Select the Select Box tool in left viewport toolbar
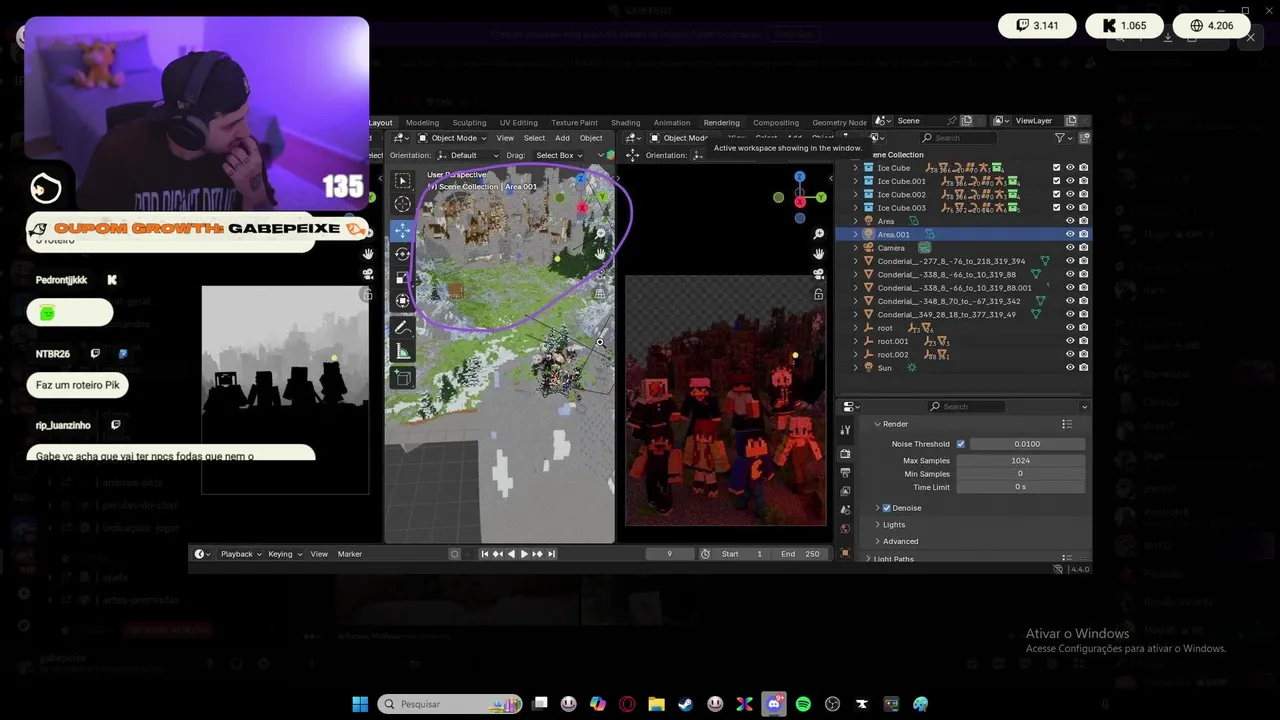Image resolution: width=1280 pixels, height=720 pixels. (x=403, y=180)
